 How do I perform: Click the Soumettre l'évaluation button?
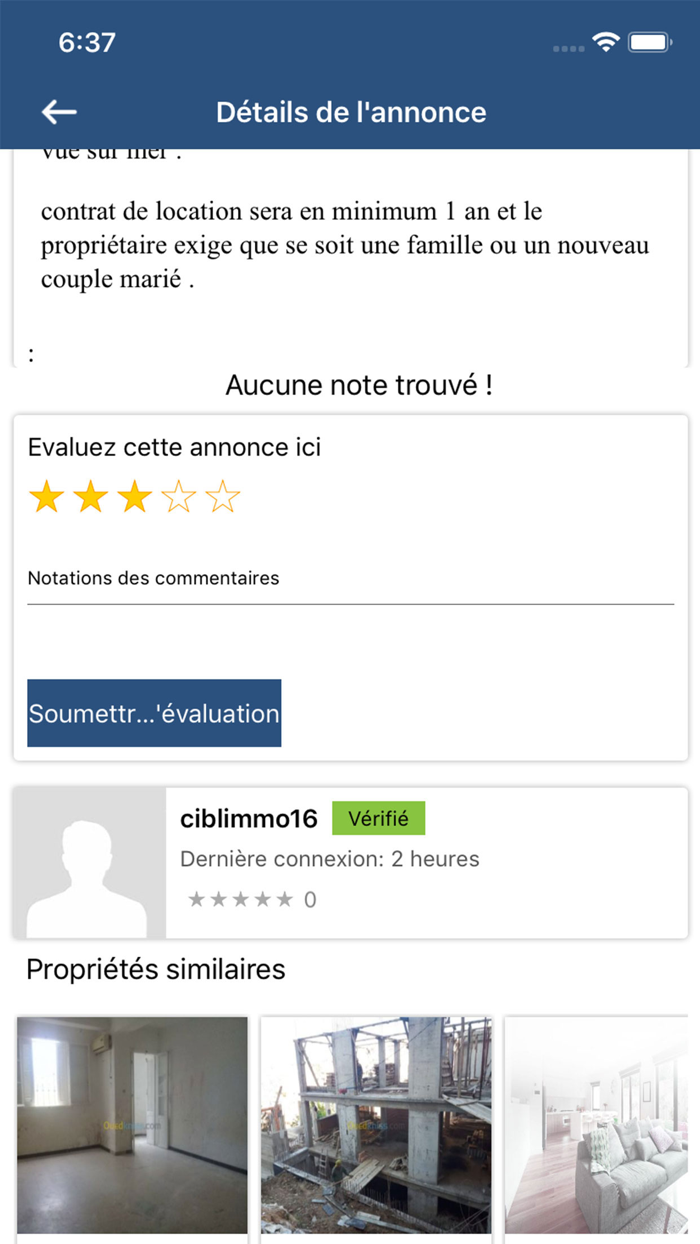coord(154,713)
